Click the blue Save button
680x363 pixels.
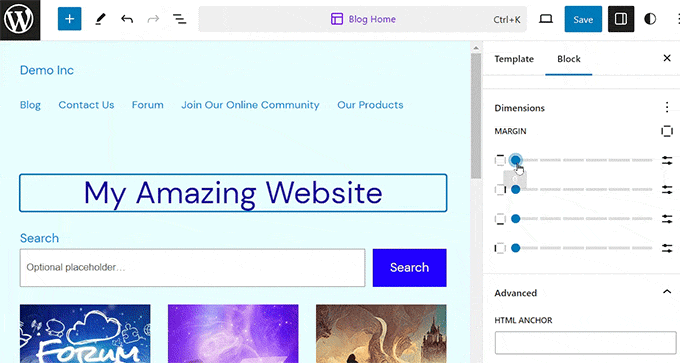(583, 19)
